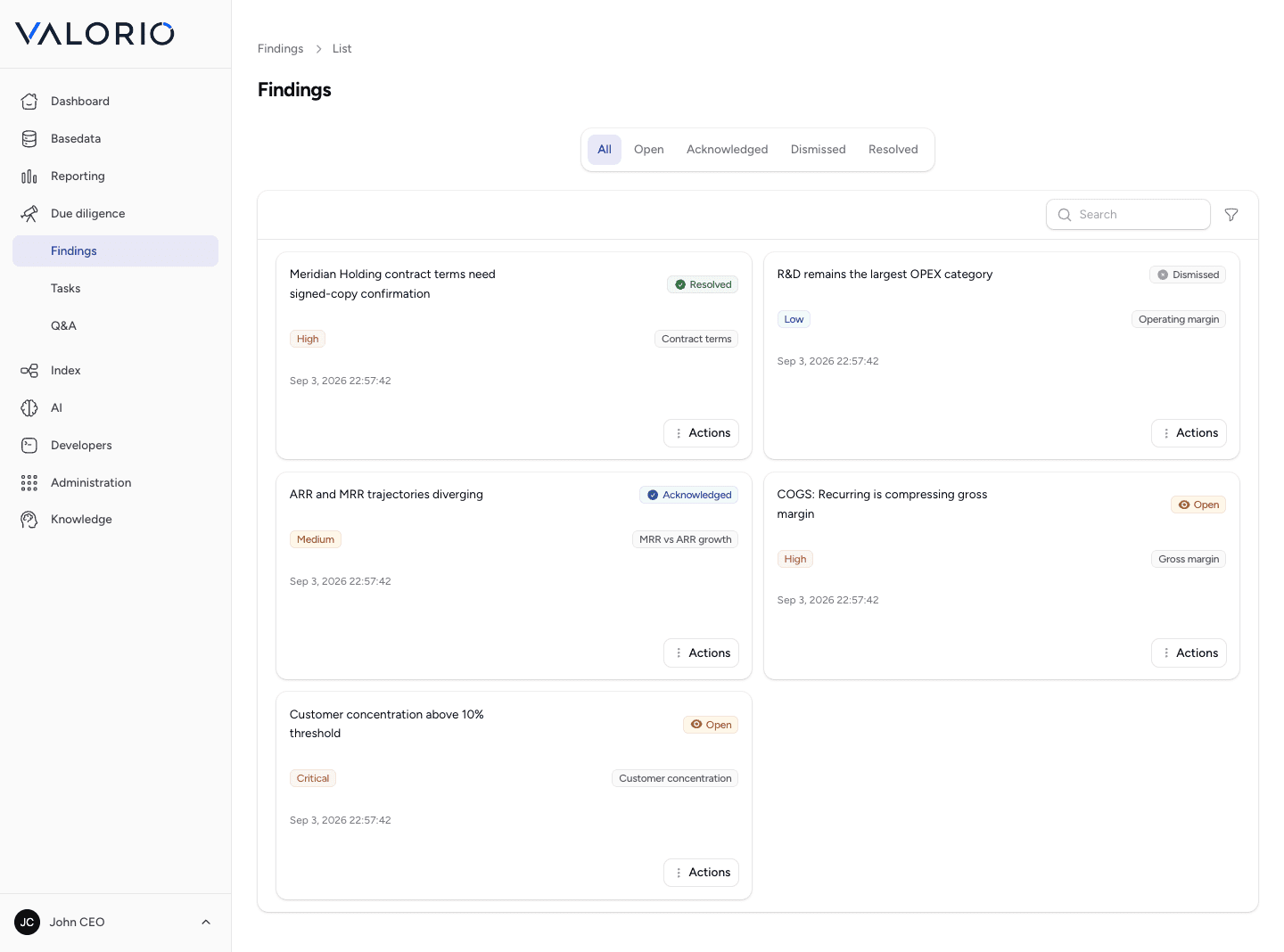Click the Dismissed status badge on R&D finding
The image size is (1284, 952).
click(x=1188, y=275)
